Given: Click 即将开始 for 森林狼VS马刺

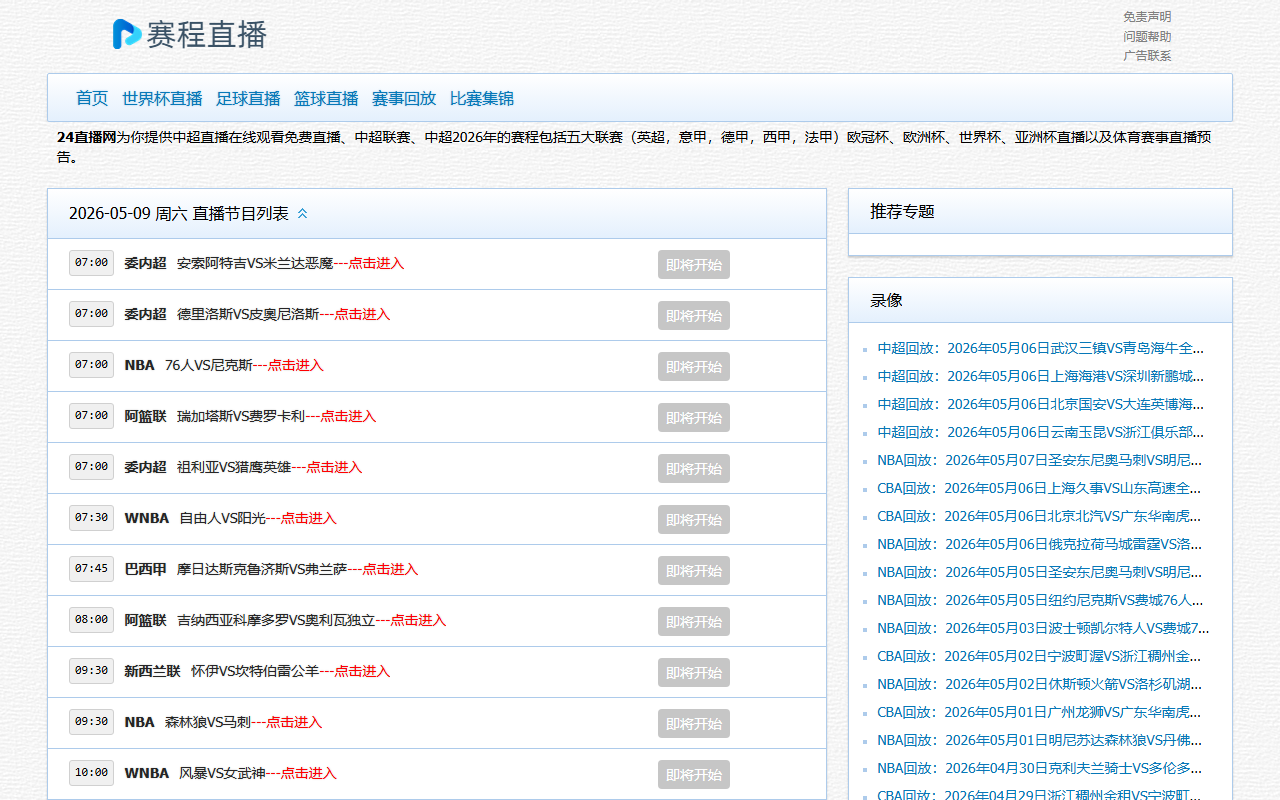Looking at the screenshot, I should pyautogui.click(x=694, y=724).
